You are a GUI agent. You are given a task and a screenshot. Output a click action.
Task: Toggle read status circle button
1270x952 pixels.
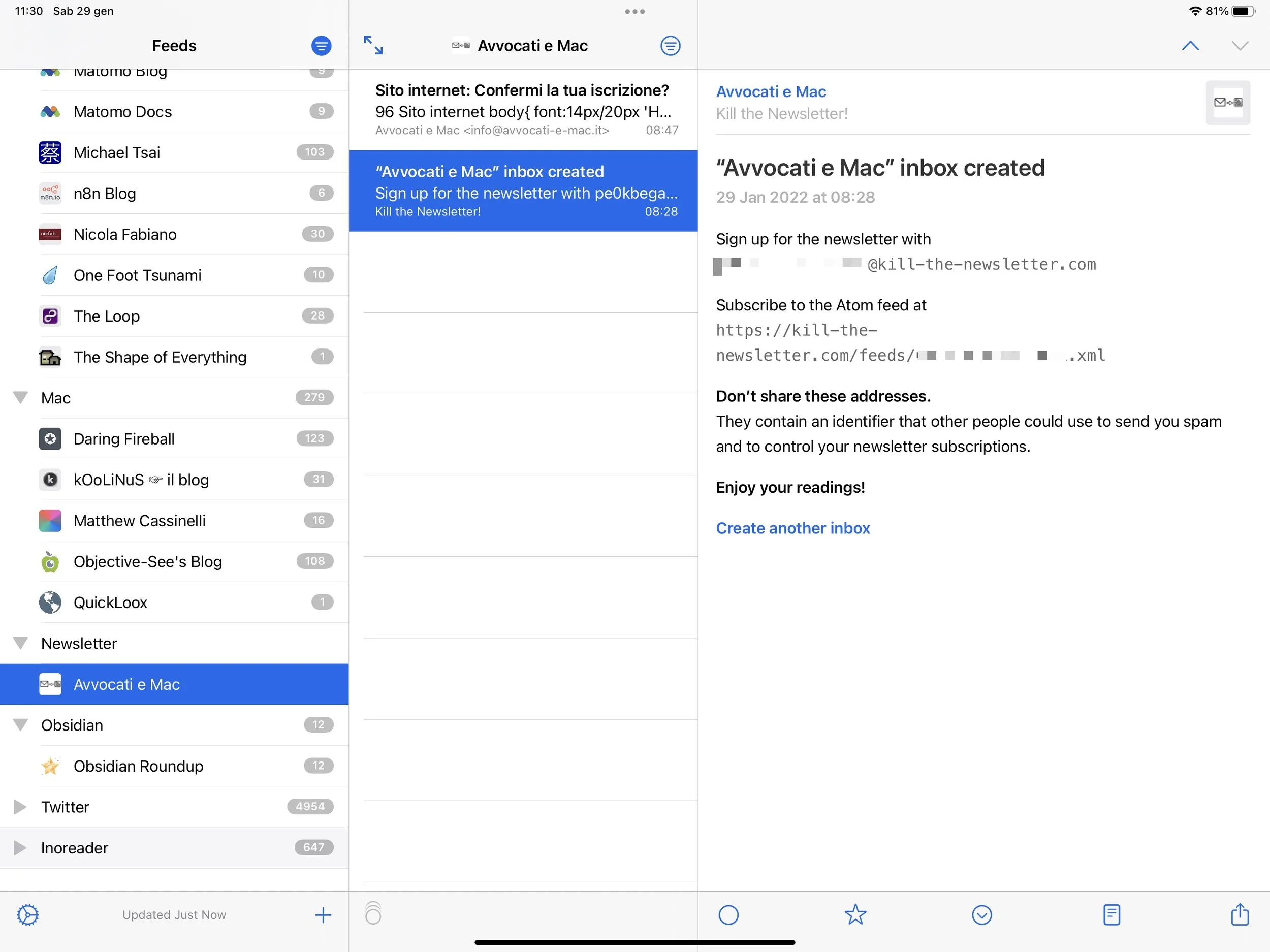(728, 915)
